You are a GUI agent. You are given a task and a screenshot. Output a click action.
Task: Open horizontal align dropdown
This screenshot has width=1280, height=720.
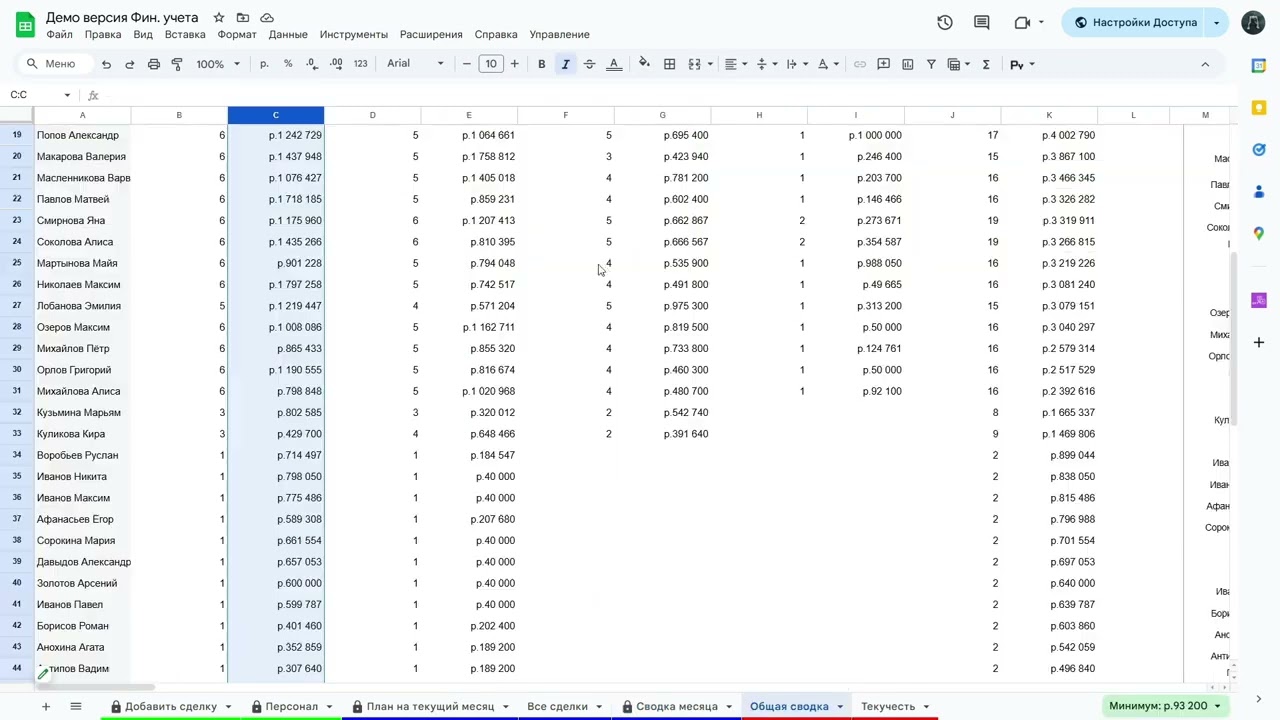point(736,64)
